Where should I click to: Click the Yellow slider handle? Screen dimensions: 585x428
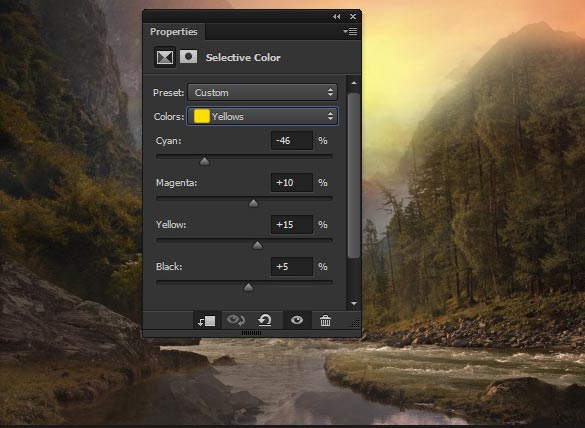click(x=257, y=245)
